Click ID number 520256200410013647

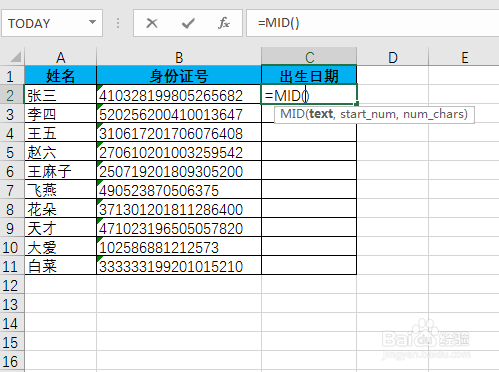click(179, 114)
